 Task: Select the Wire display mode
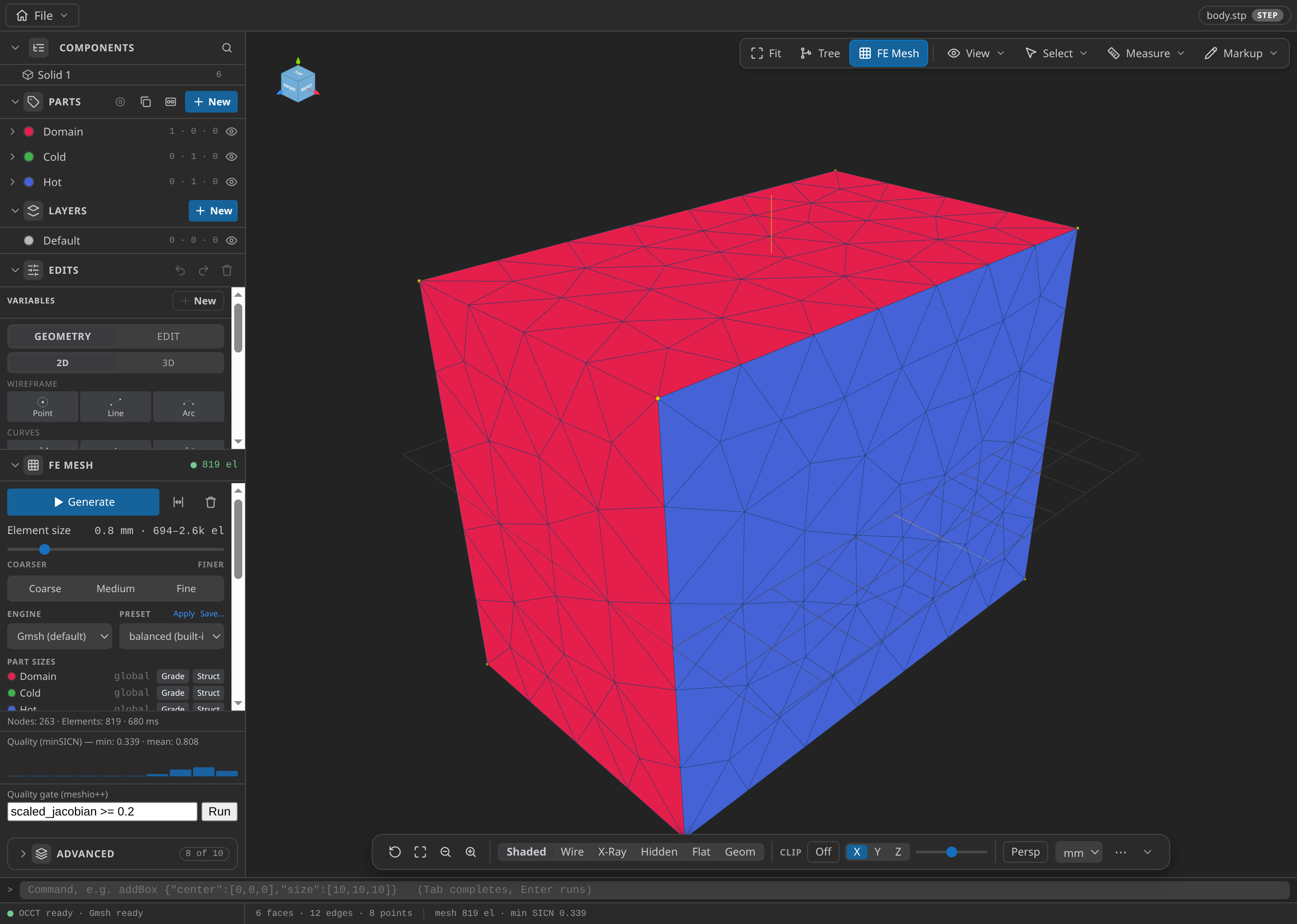pyautogui.click(x=571, y=852)
